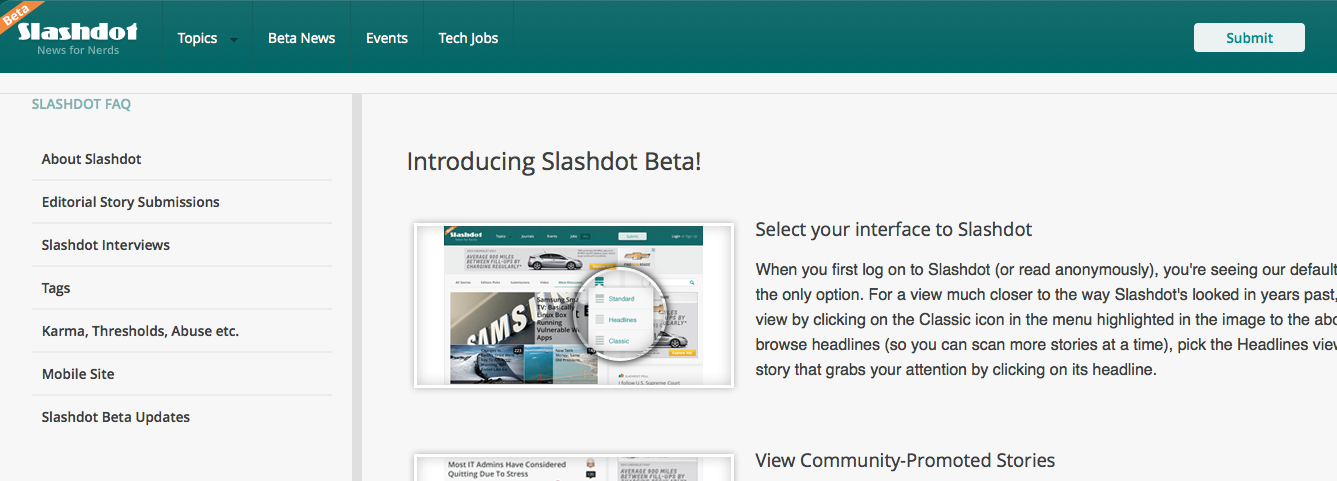Image resolution: width=1337 pixels, height=481 pixels.
Task: Click the Community-Promoted Stories thumbnail image
Action: [574, 467]
